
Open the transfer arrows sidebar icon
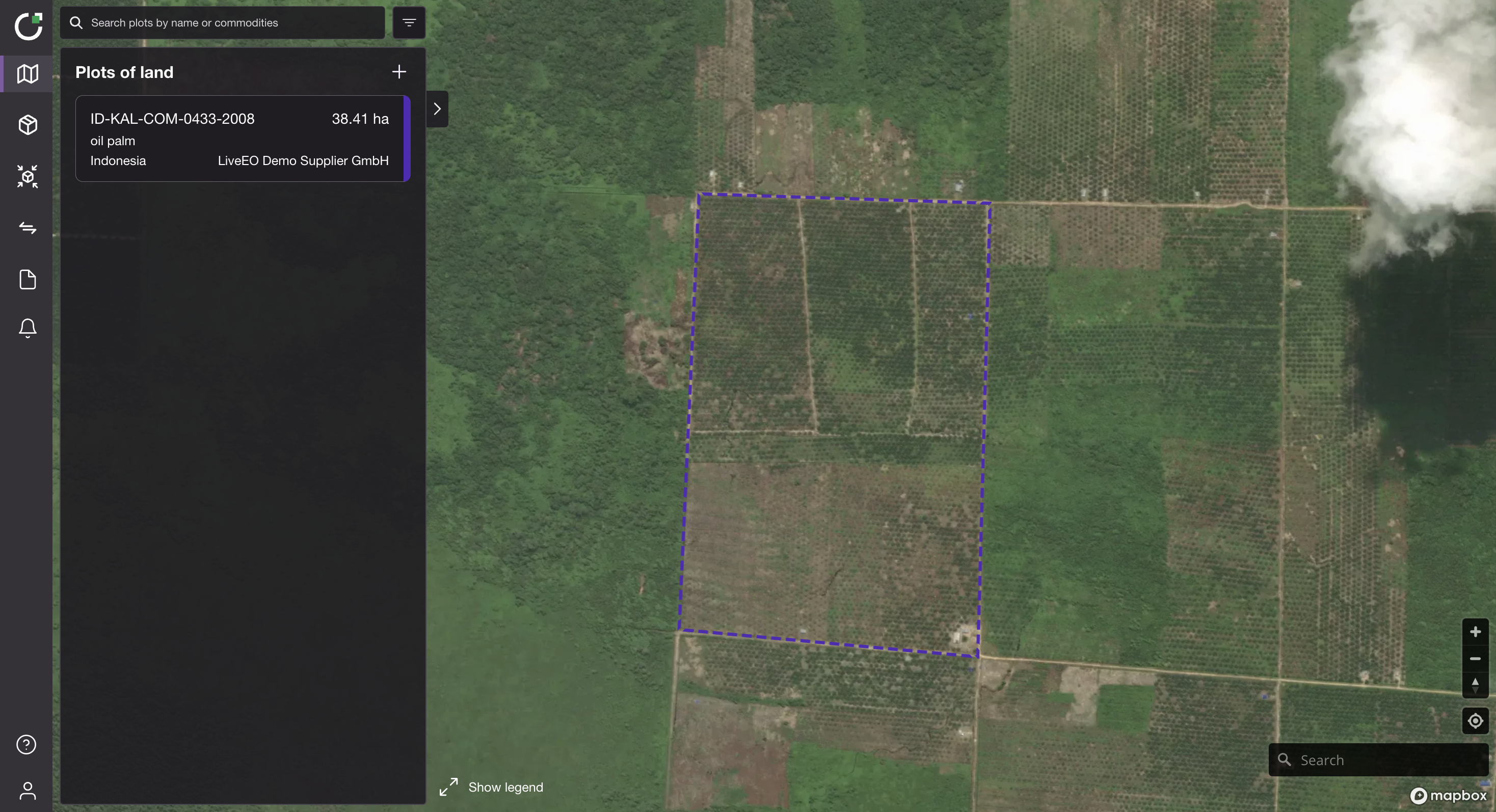click(x=28, y=228)
